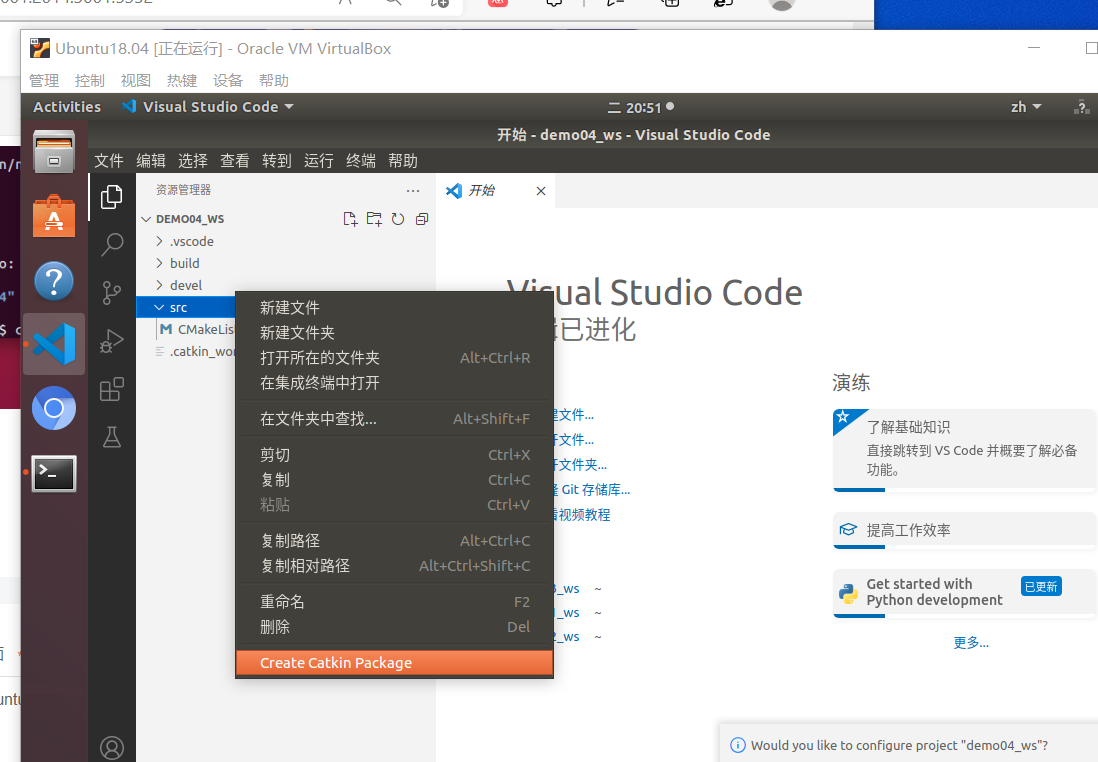Open the Source Control view icon
1098x762 pixels.
(112, 293)
